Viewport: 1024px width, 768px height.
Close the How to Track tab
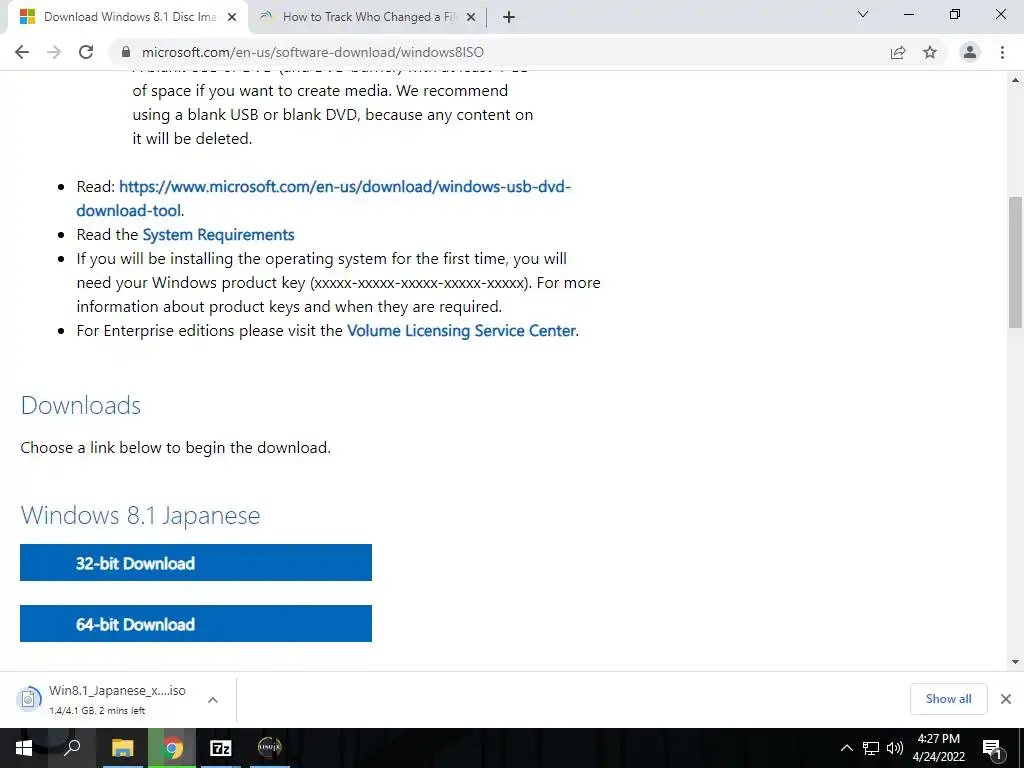471,18
